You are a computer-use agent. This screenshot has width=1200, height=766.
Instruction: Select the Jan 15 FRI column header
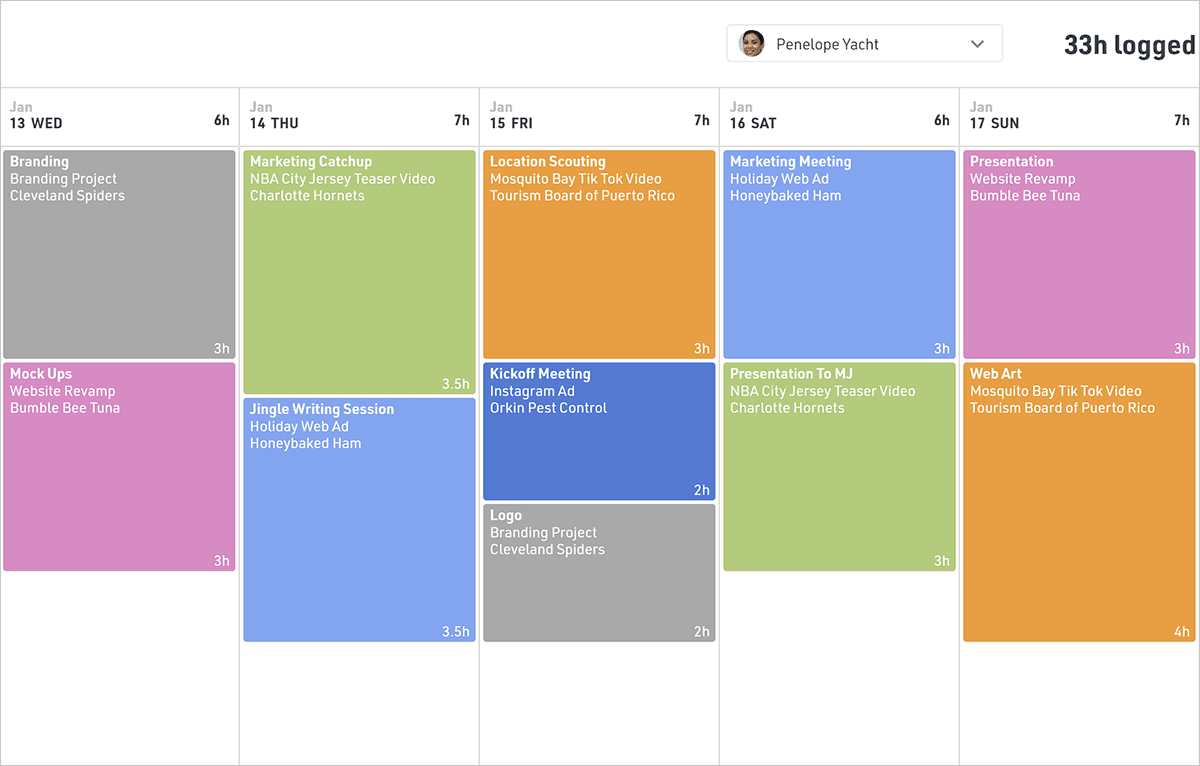pyautogui.click(x=600, y=116)
